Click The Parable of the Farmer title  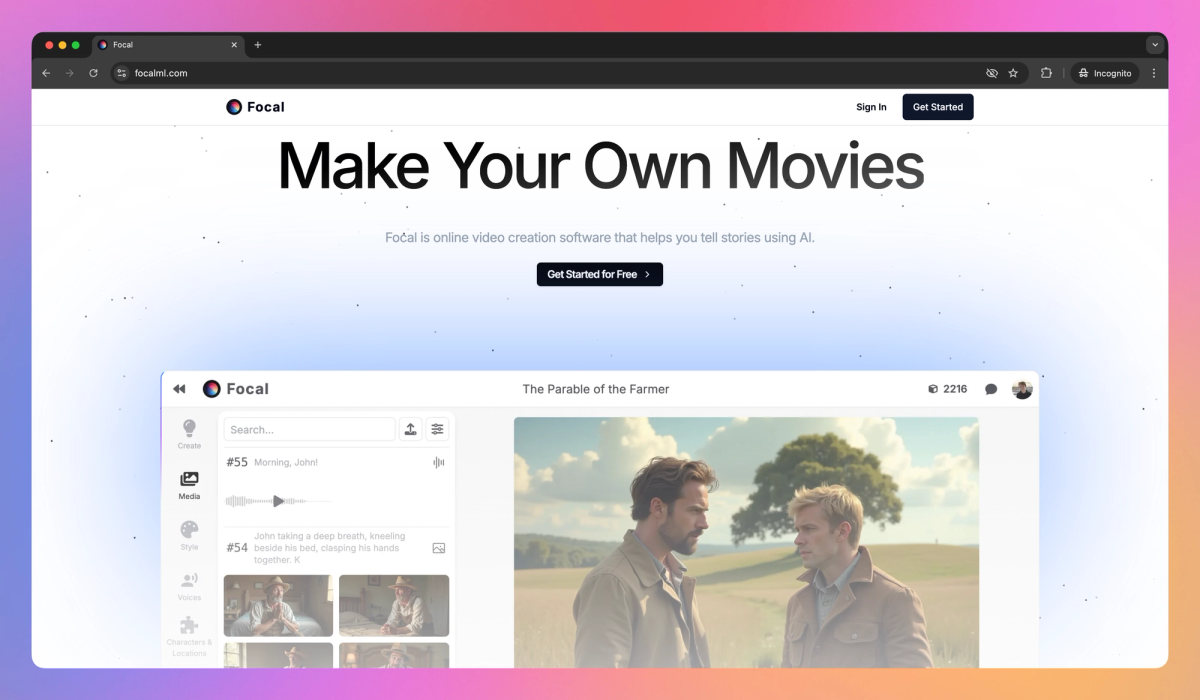[596, 389]
